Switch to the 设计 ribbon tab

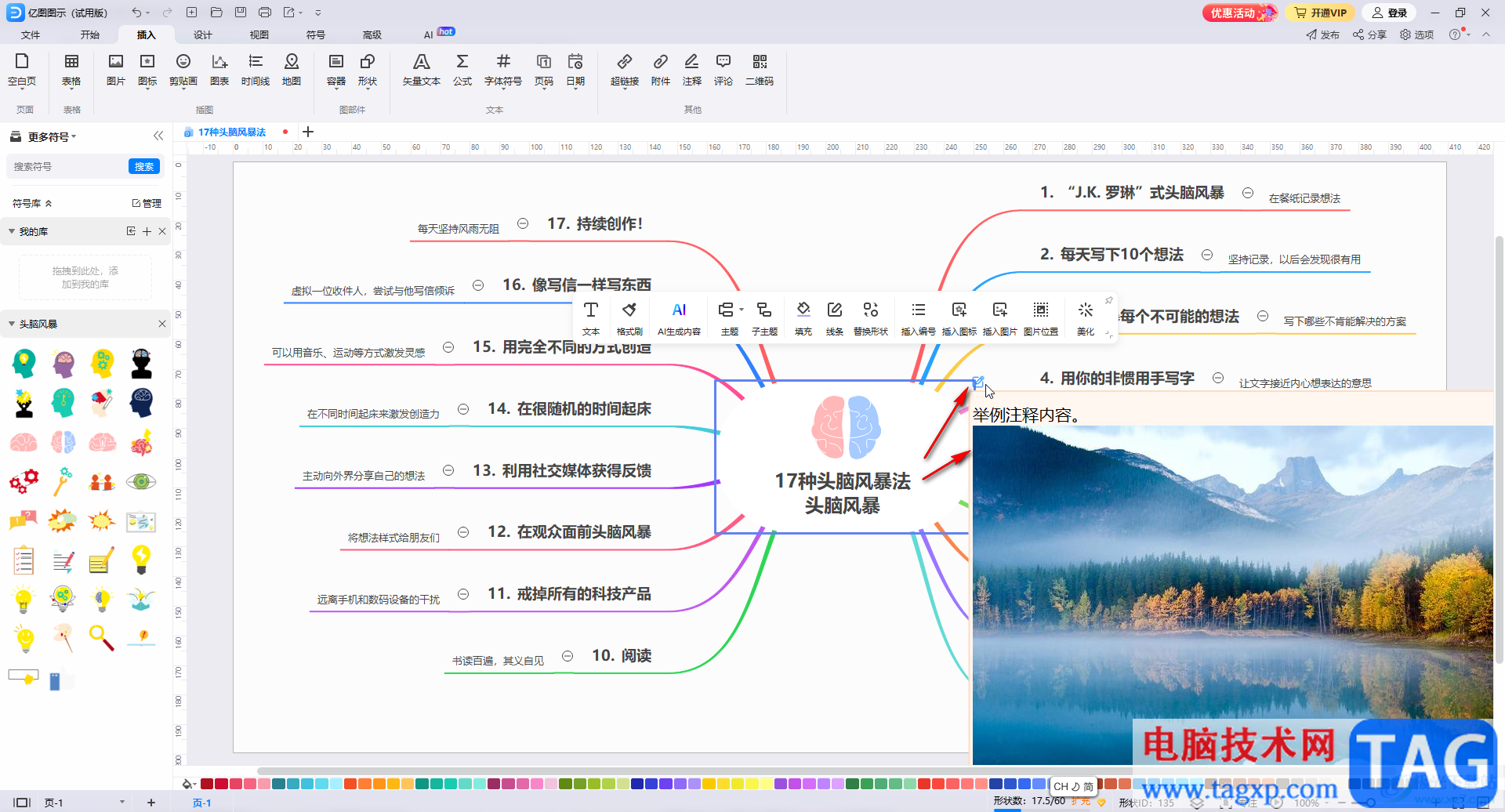[203, 34]
